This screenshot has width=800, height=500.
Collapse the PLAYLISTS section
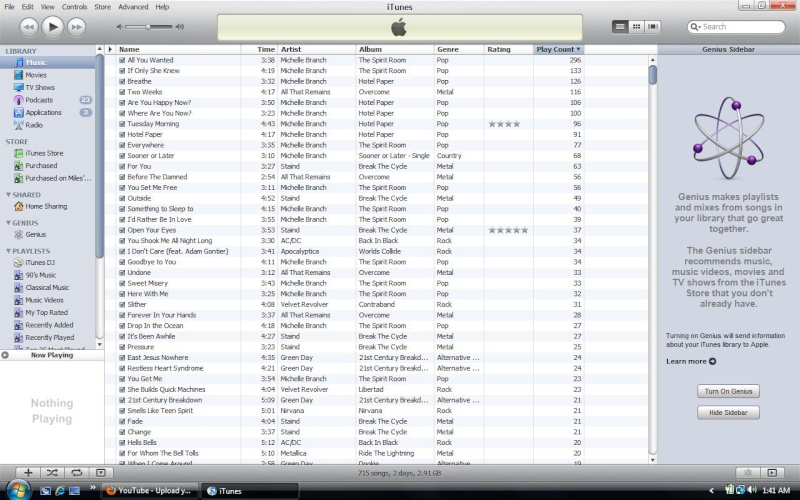tap(8, 251)
